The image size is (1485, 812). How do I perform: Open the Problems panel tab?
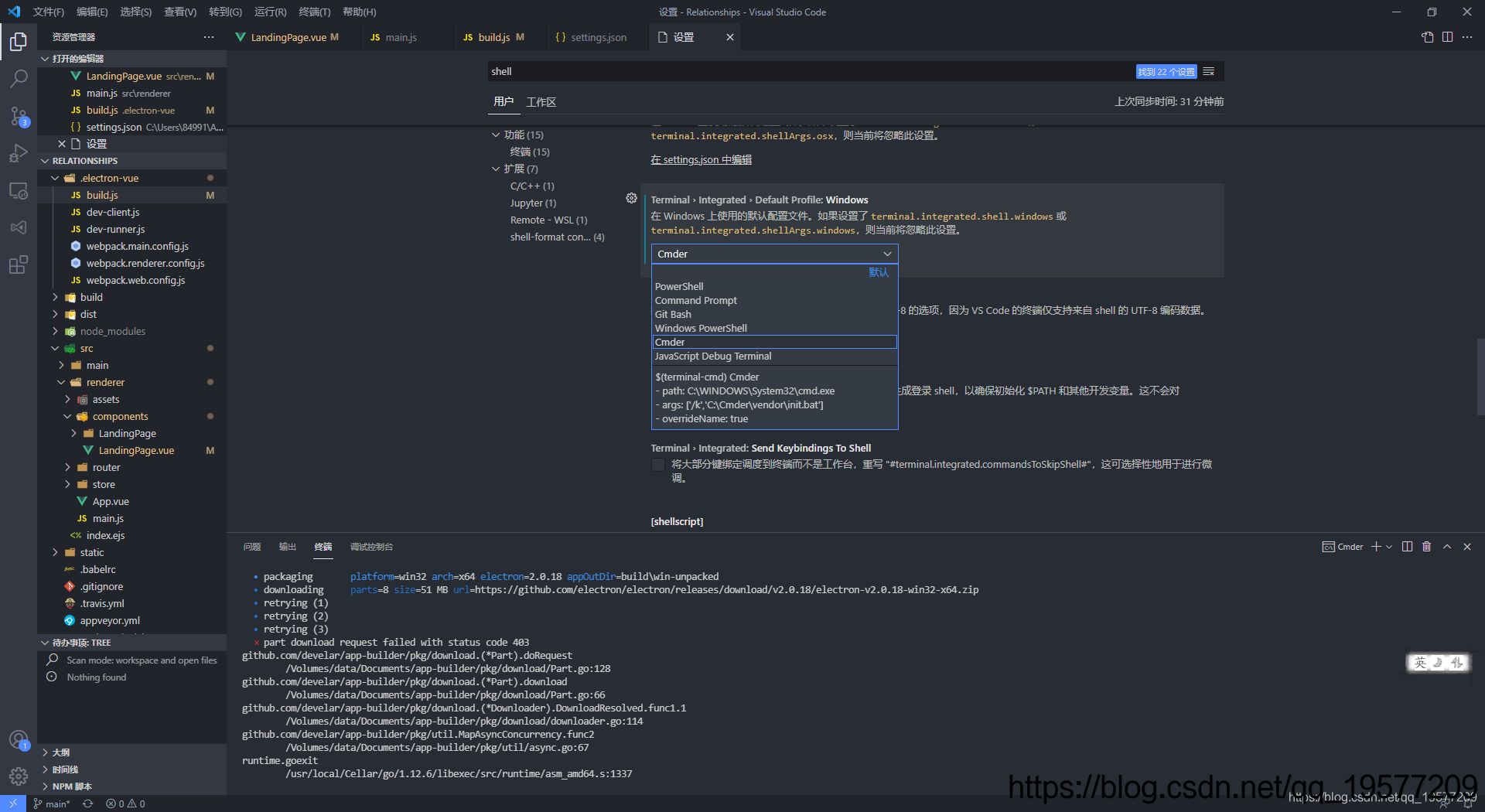click(x=252, y=547)
